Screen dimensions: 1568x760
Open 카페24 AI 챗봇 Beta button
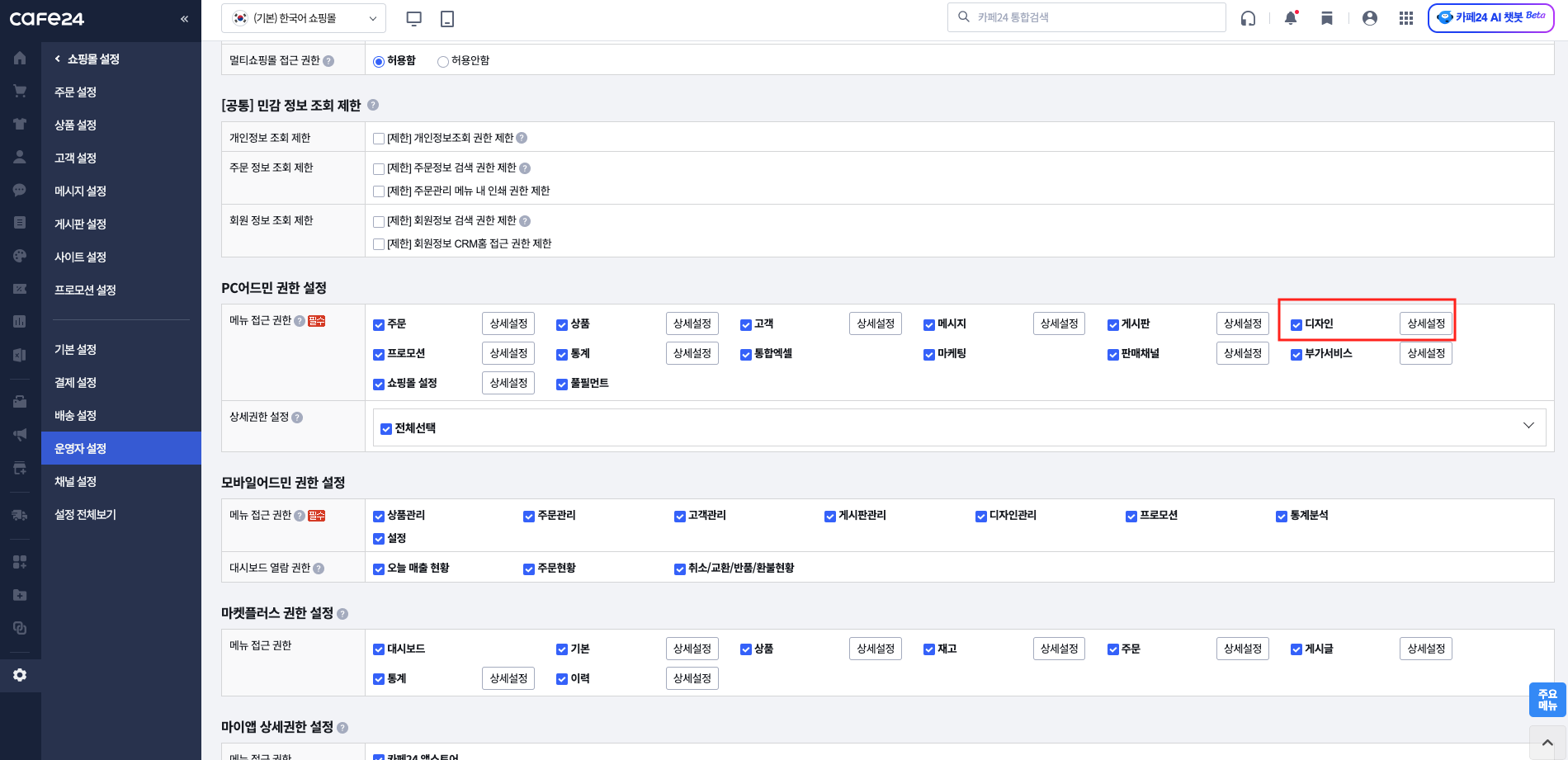pos(1491,17)
